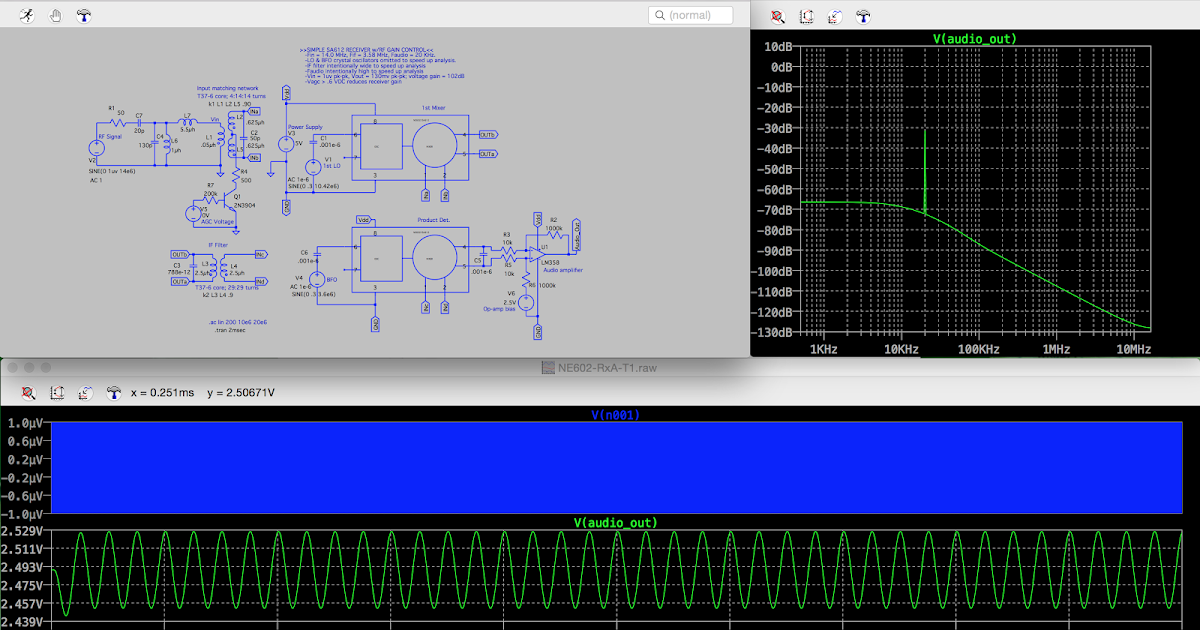Image resolution: width=1200 pixels, height=630 pixels.
Task: Open plot settings icon in the AC plot toolbar
Action: click(x=834, y=16)
